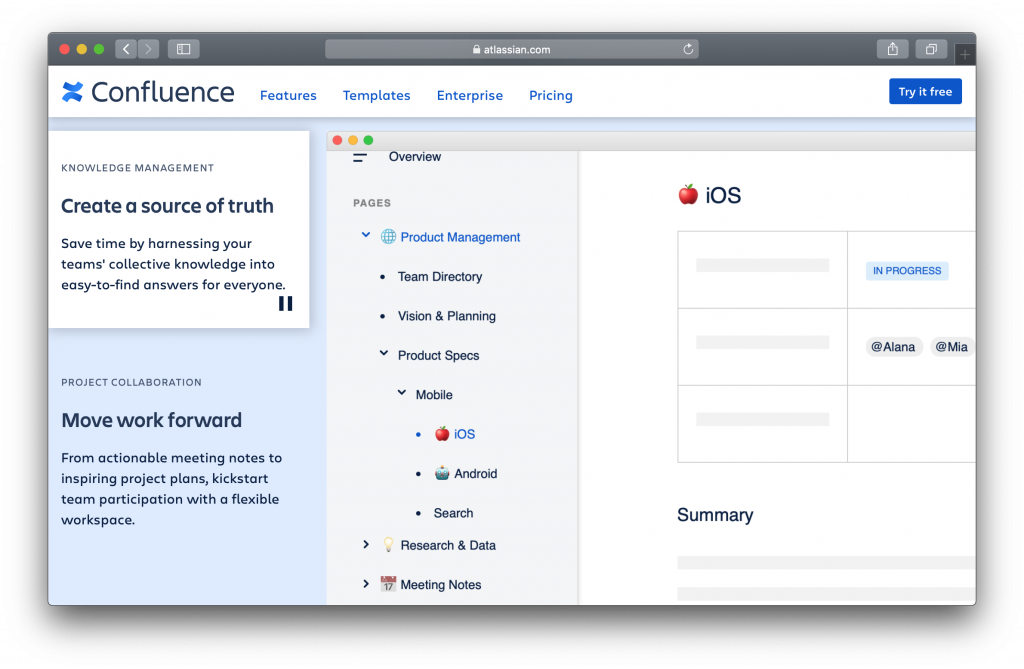This screenshot has width=1024, height=669.
Task: Click the atlassian.com address bar
Action: click(x=512, y=49)
